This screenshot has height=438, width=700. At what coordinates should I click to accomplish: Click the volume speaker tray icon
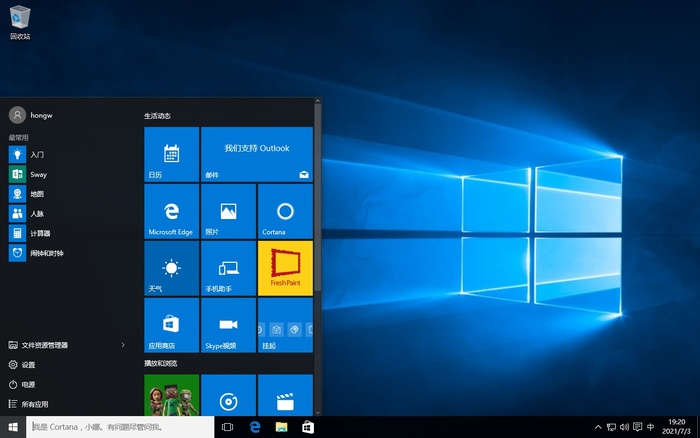coord(624,427)
